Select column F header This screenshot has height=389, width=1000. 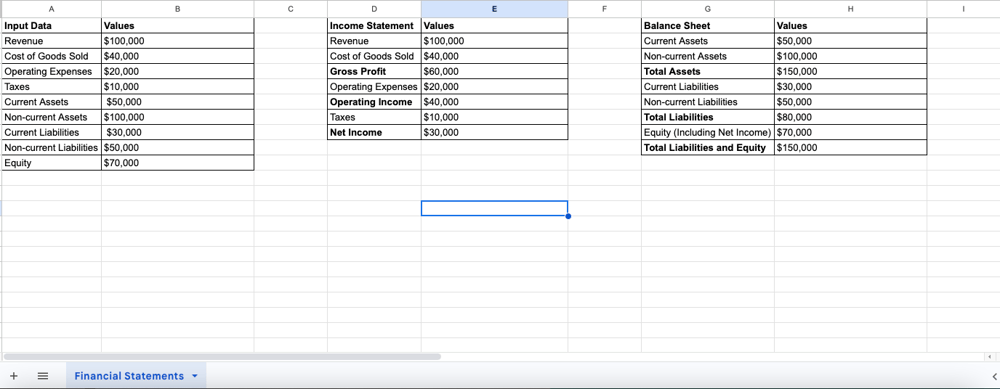(x=605, y=9)
